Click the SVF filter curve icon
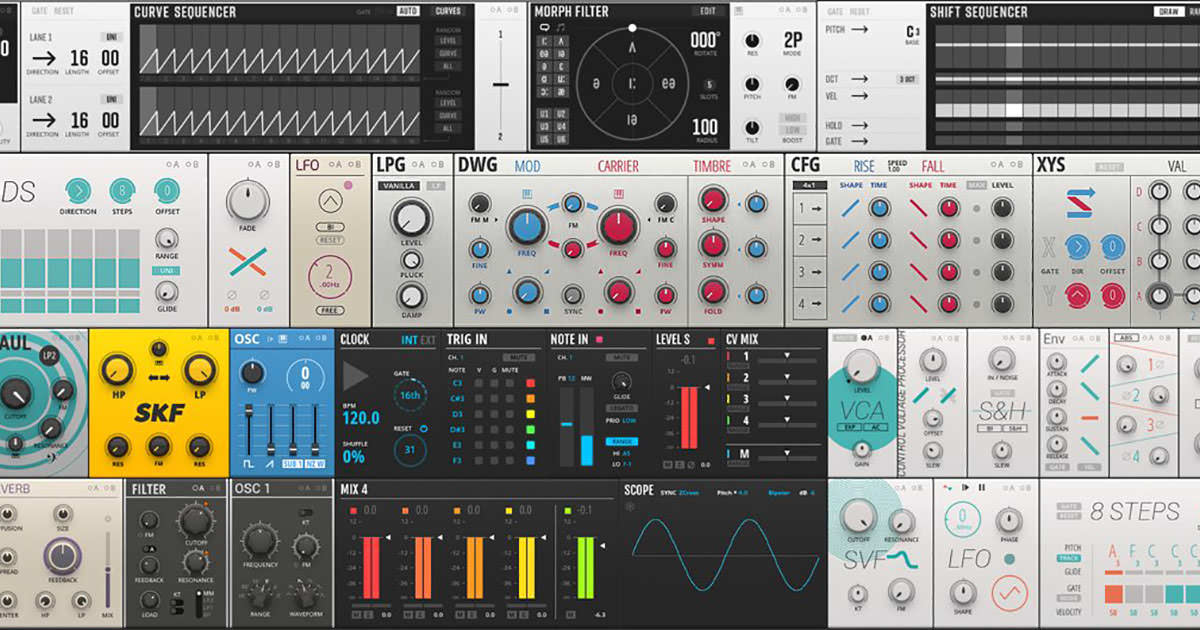 904,560
